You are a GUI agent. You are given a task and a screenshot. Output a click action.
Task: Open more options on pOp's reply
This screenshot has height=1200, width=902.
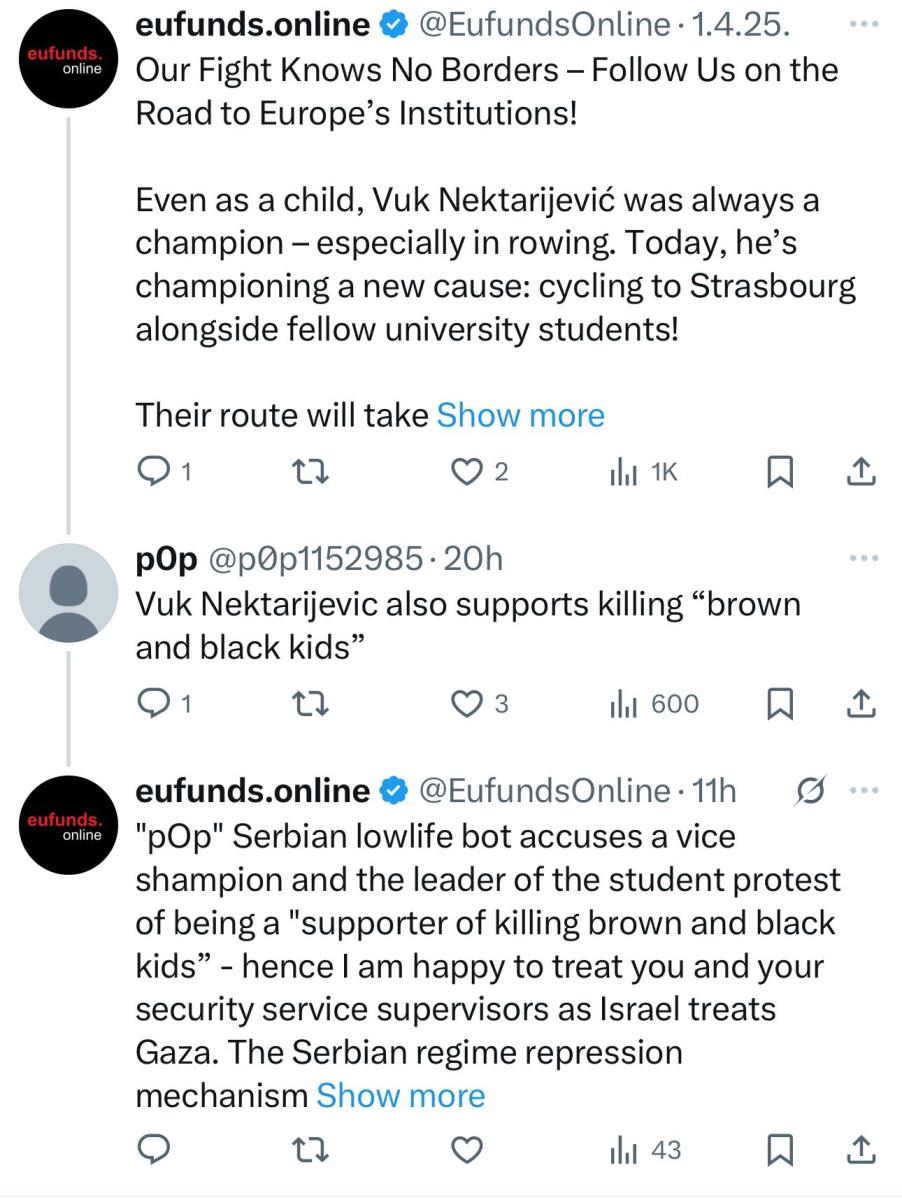(x=861, y=558)
